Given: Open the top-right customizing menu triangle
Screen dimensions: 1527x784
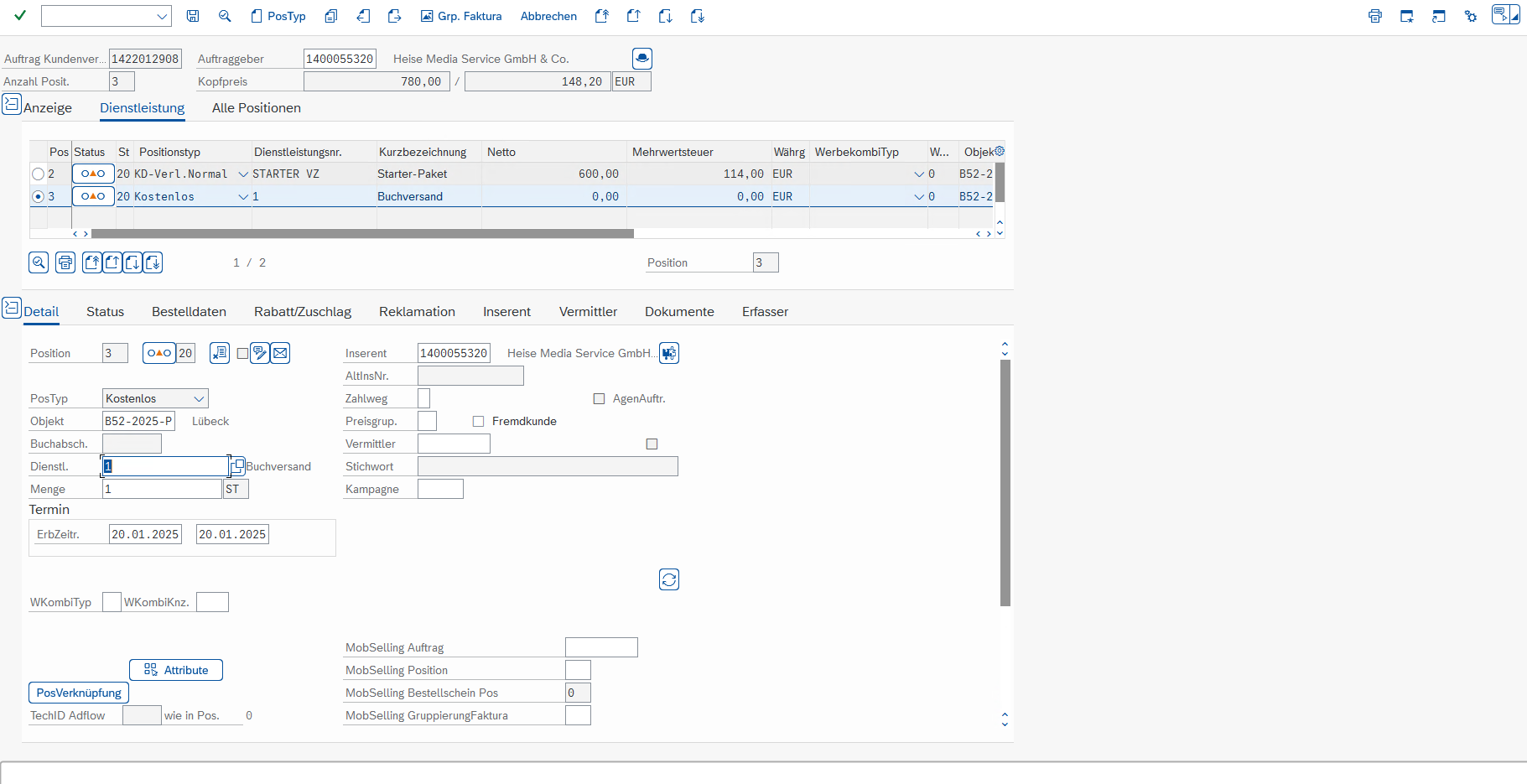Looking at the screenshot, I should pos(1514,14).
